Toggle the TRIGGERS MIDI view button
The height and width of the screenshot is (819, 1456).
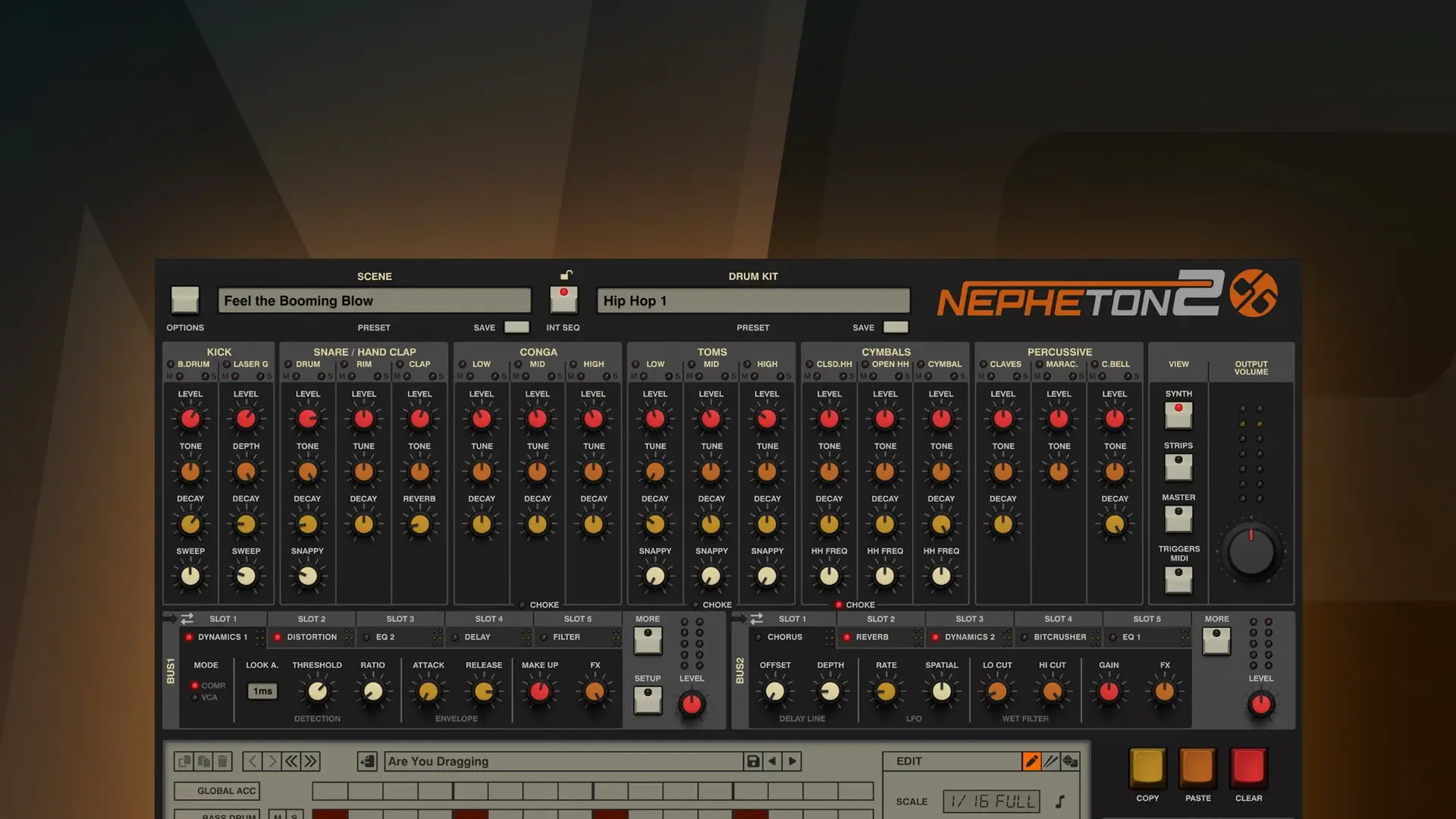1178,580
